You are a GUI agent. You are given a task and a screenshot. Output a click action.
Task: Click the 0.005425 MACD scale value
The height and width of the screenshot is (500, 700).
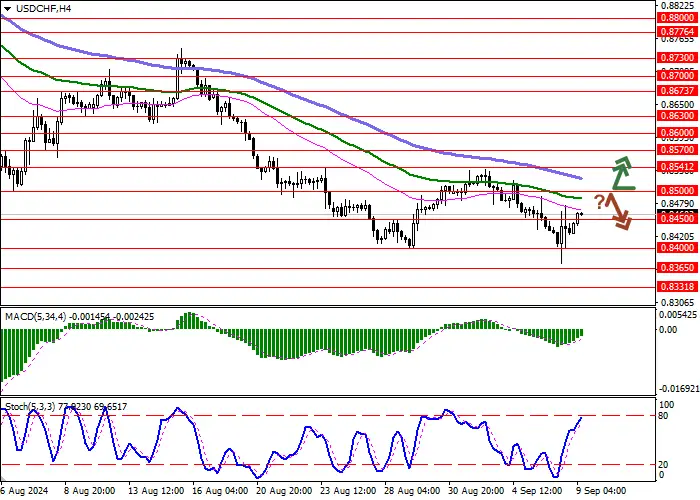(x=678, y=315)
